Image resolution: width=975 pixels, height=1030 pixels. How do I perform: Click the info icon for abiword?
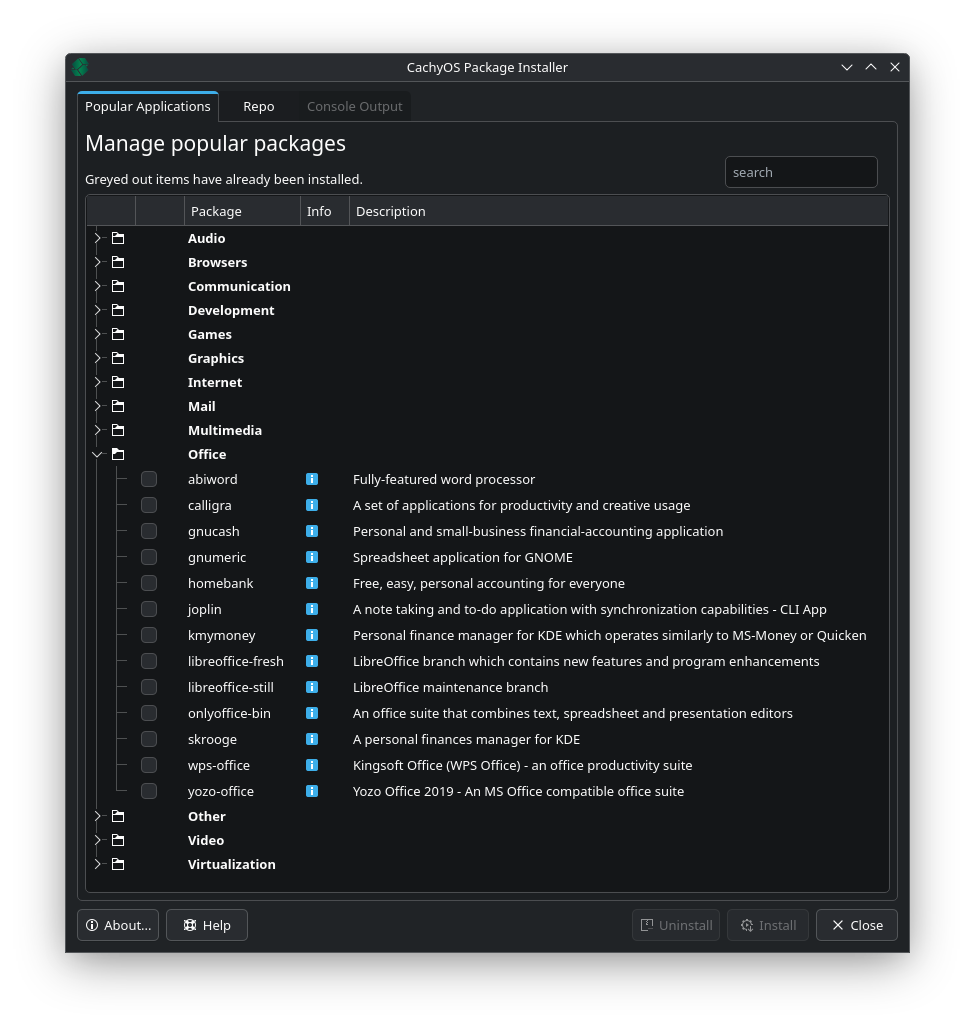point(312,479)
